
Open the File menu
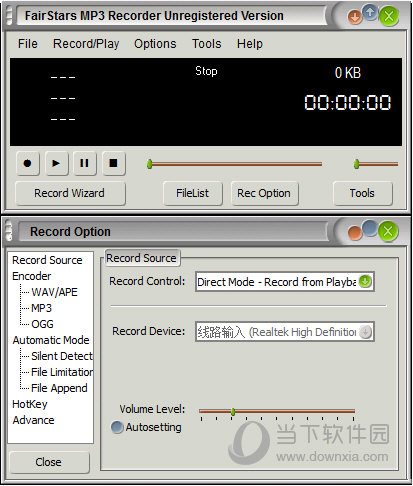(x=28, y=44)
